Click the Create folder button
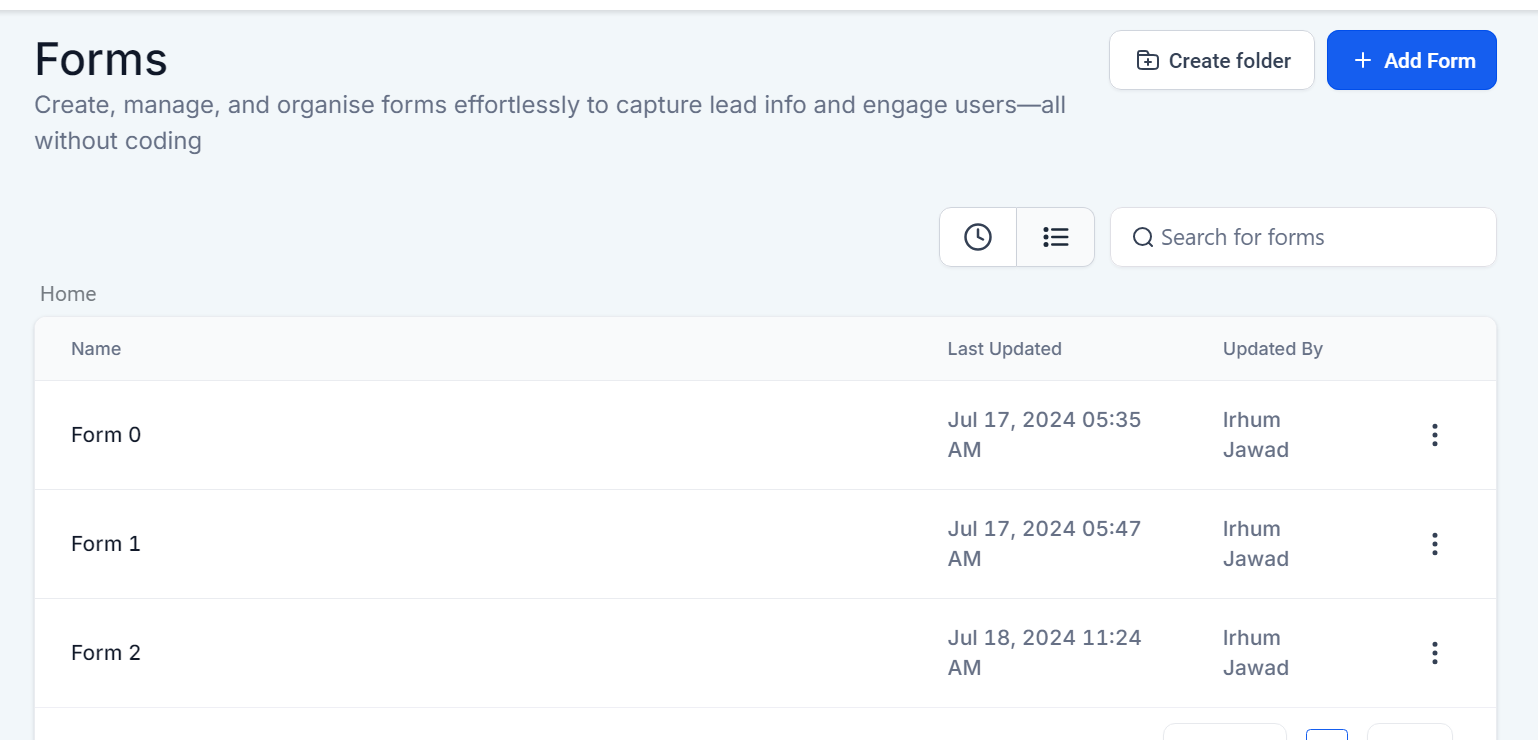The height and width of the screenshot is (740, 1538). click(1211, 61)
